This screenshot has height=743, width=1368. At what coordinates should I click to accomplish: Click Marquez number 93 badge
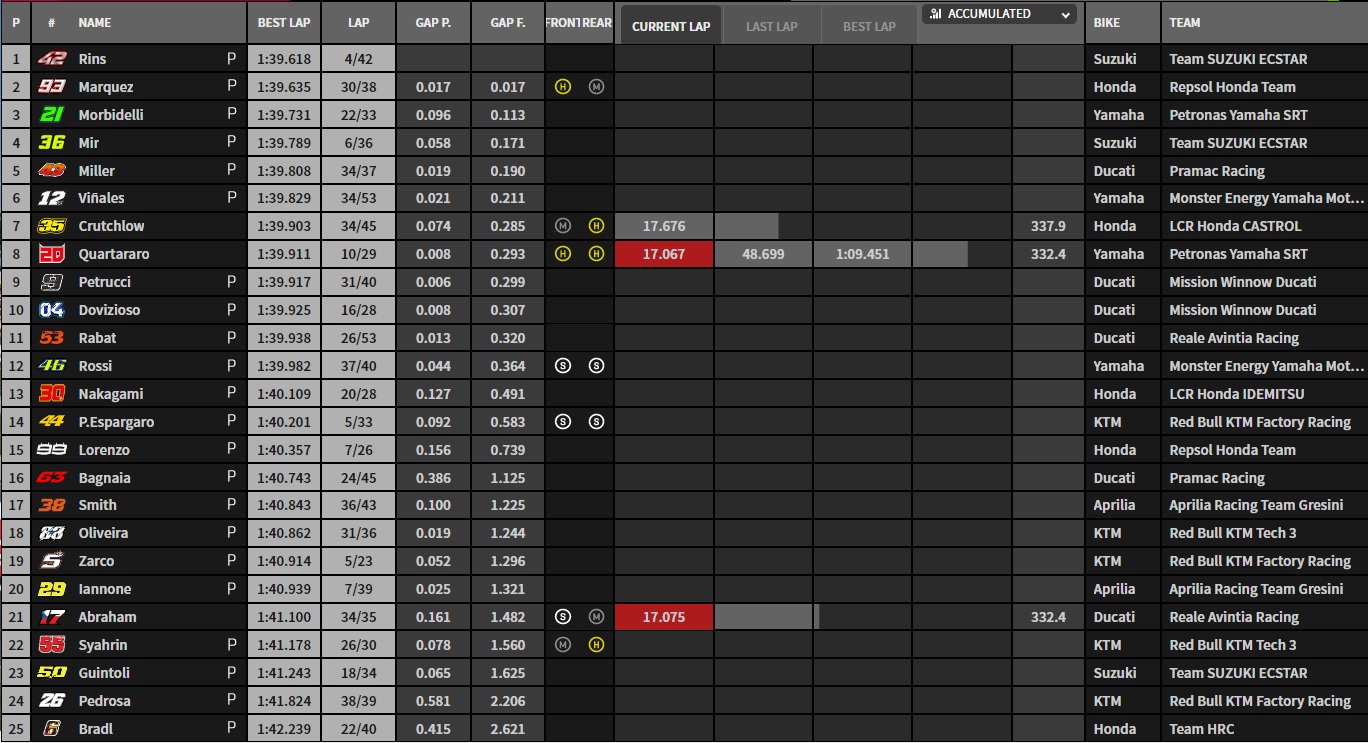[51, 87]
